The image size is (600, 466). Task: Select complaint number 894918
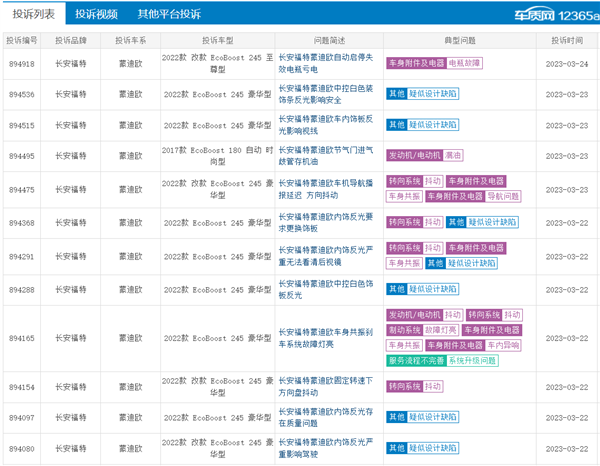[x=22, y=64]
